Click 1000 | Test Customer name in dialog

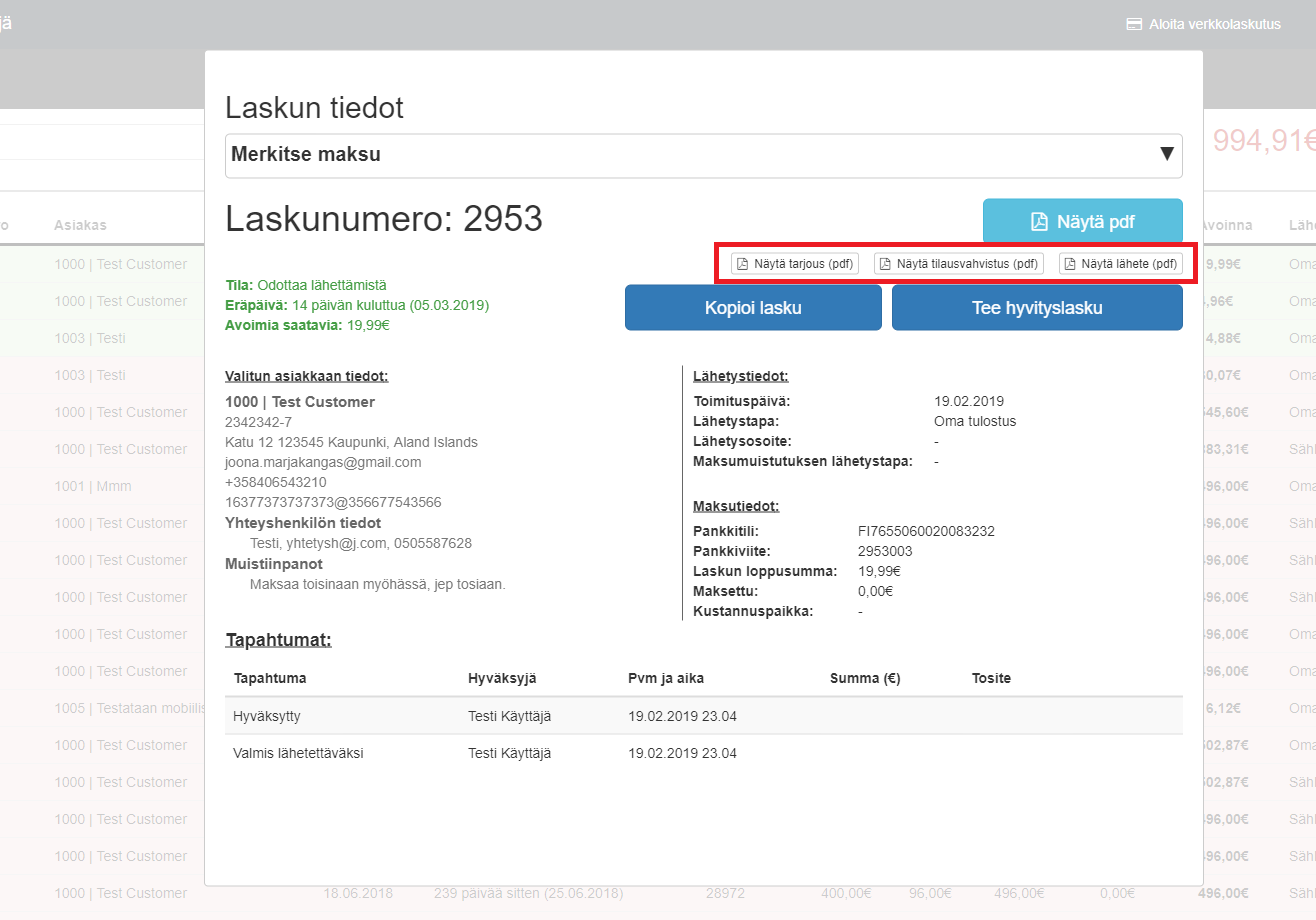pyautogui.click(x=300, y=402)
